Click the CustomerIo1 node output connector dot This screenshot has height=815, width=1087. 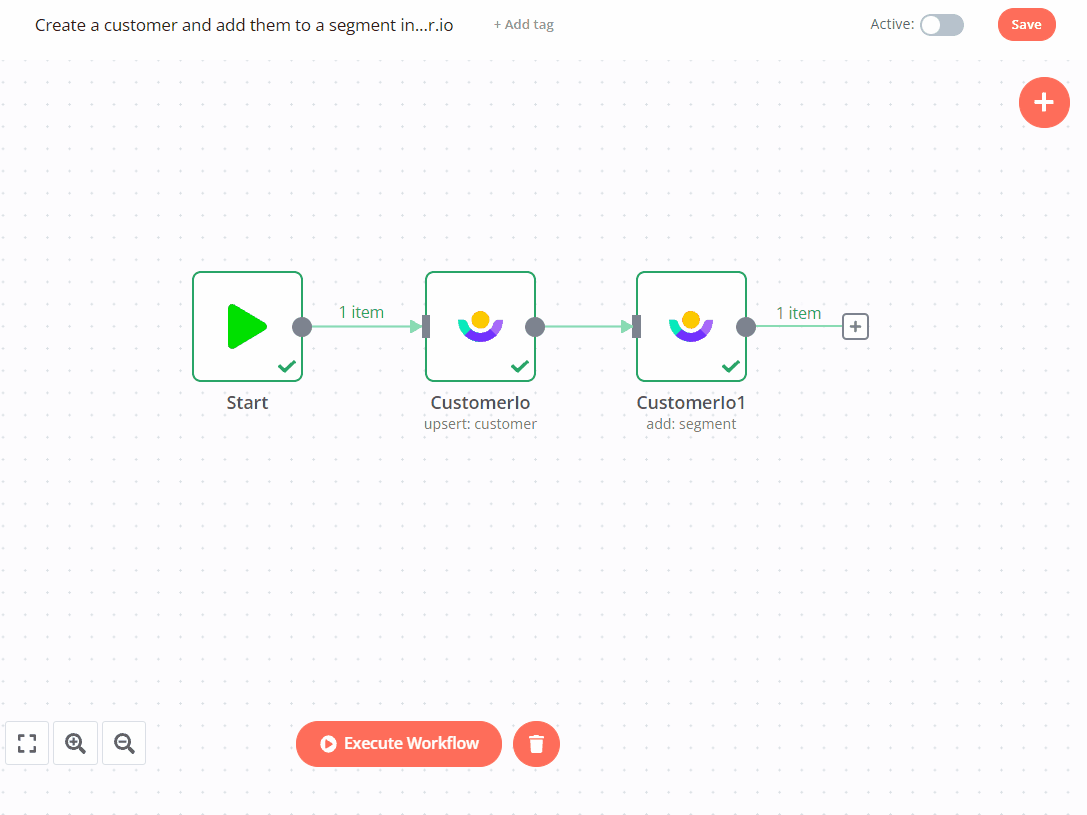pyautogui.click(x=746, y=326)
